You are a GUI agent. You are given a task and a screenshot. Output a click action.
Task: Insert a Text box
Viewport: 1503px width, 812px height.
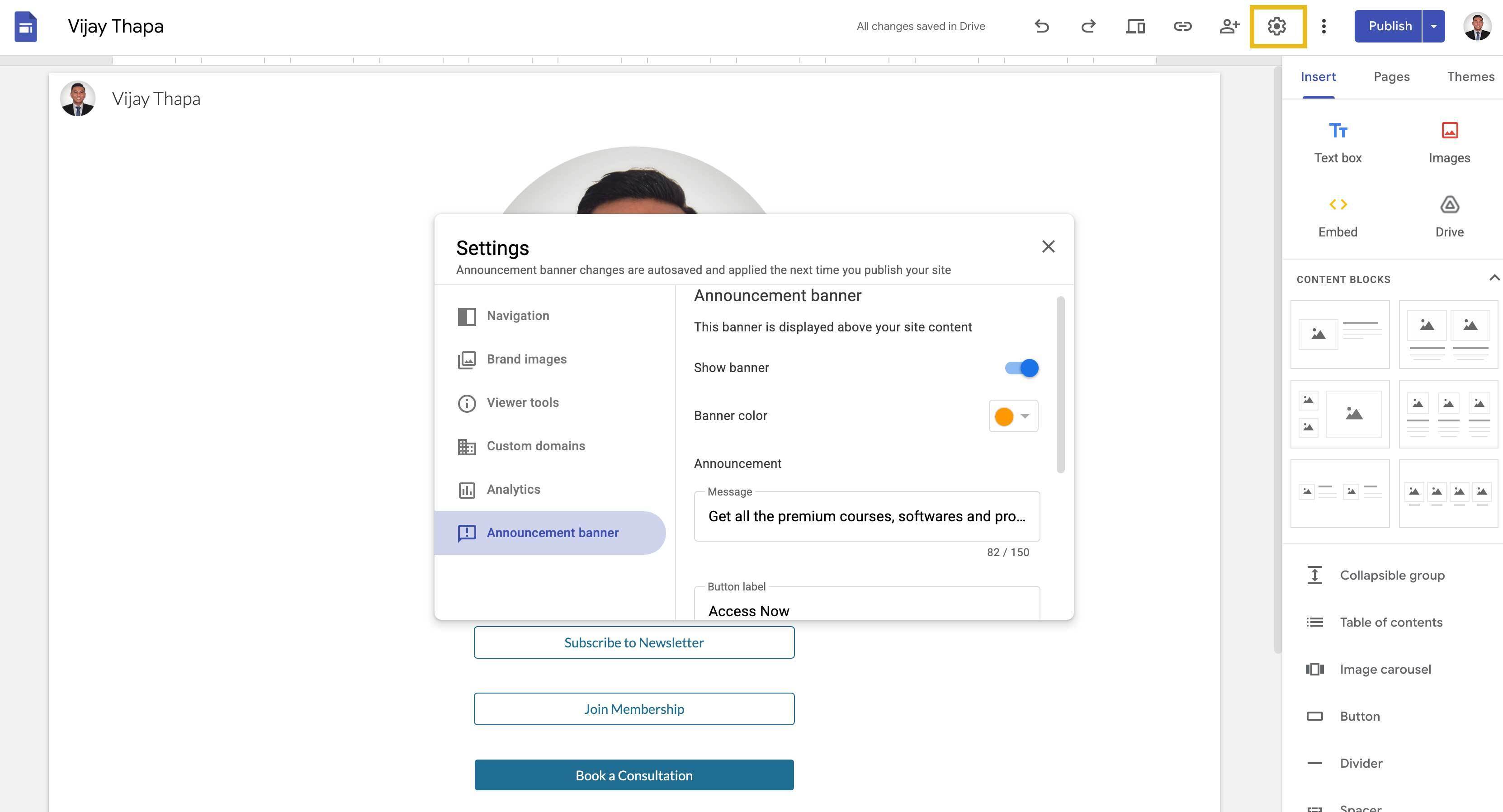coord(1338,143)
